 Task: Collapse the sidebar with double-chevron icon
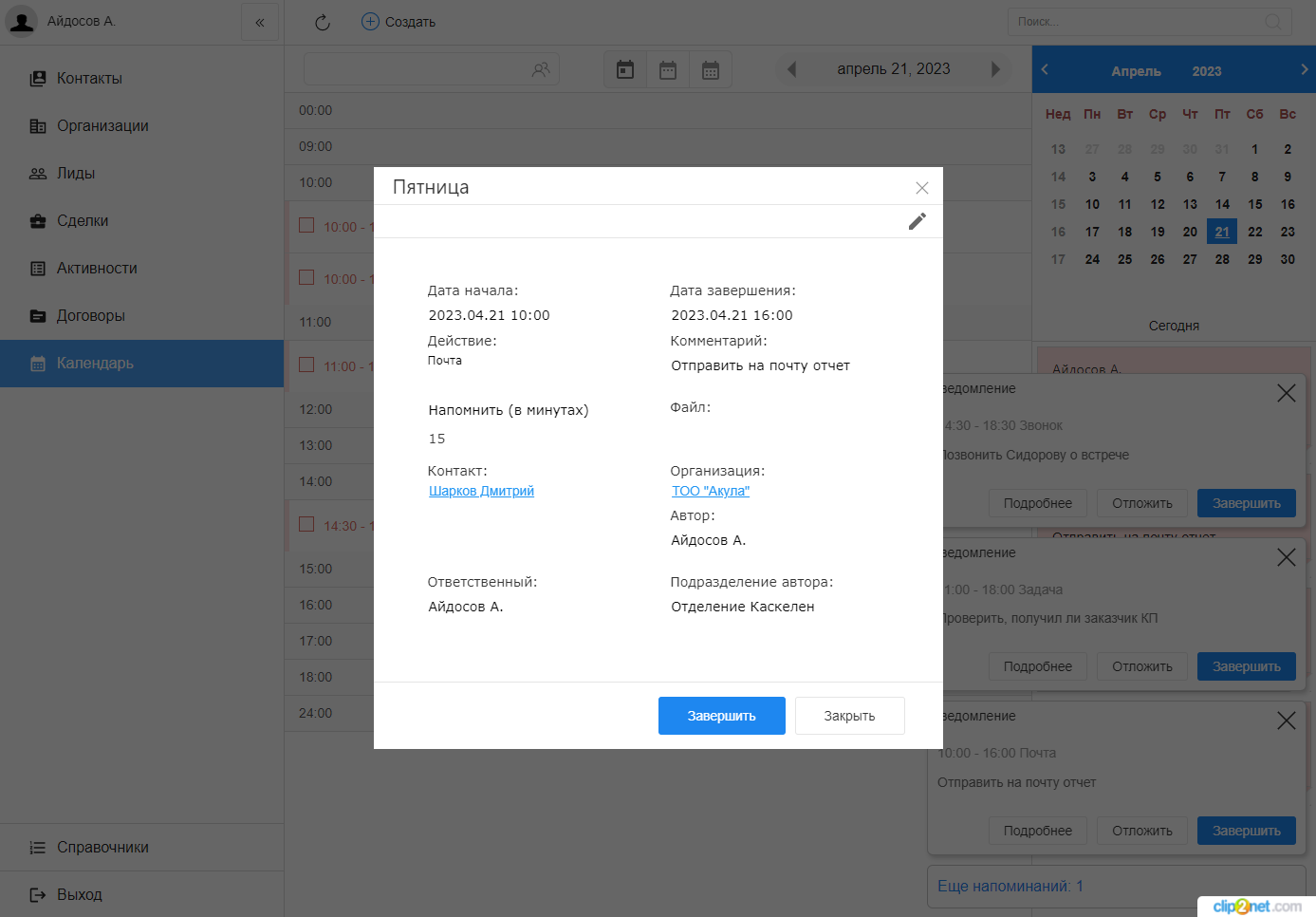[260, 22]
